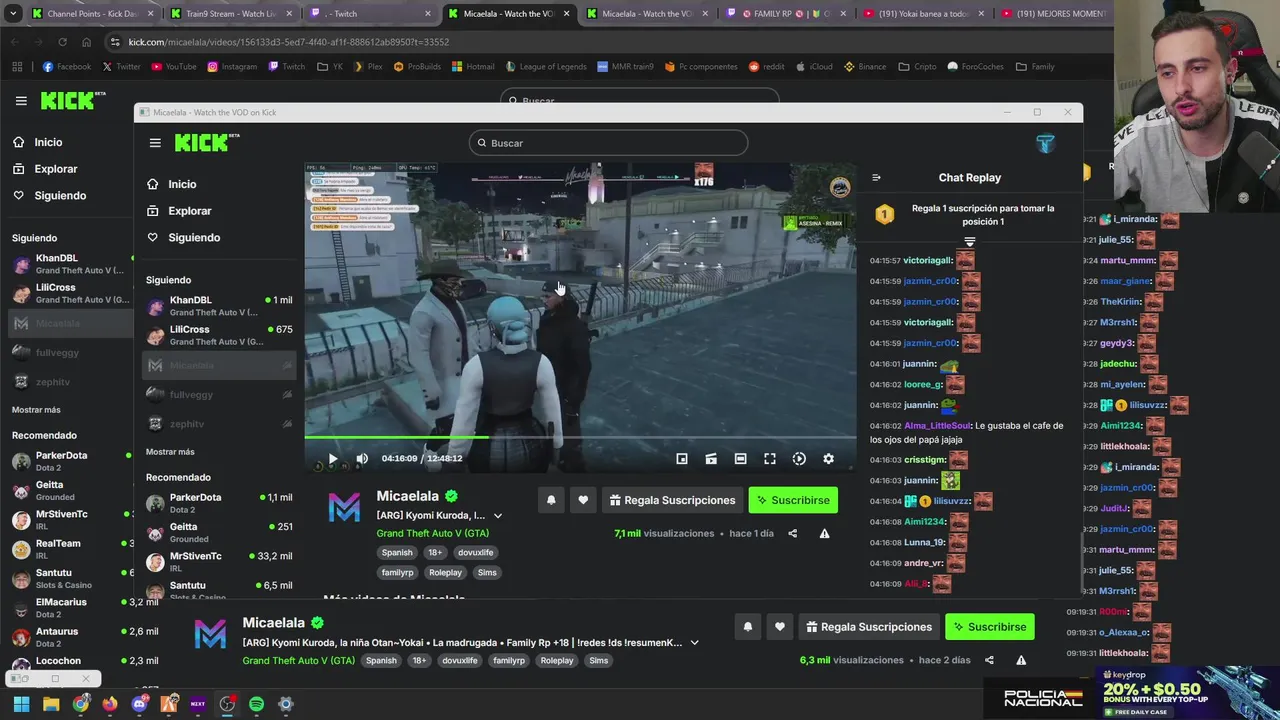This screenshot has width=1280, height=720.
Task: Mute the video player volume
Action: pos(362,459)
